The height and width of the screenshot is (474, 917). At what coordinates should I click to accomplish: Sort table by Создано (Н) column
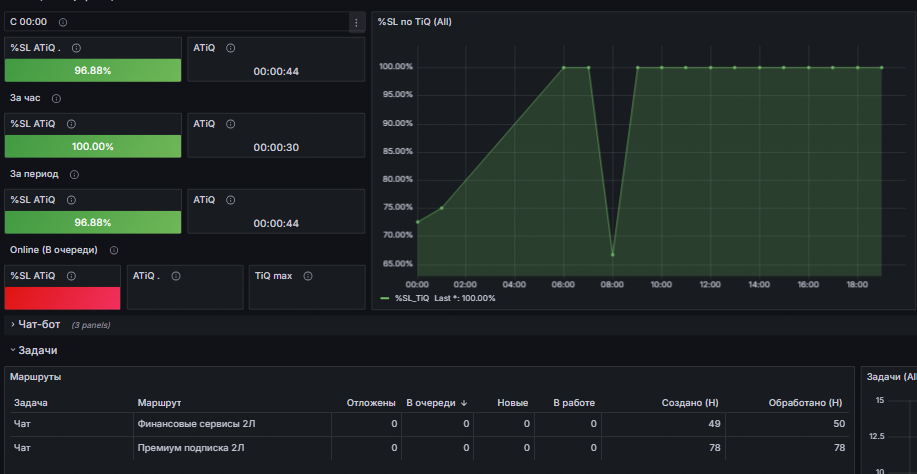[690, 403]
